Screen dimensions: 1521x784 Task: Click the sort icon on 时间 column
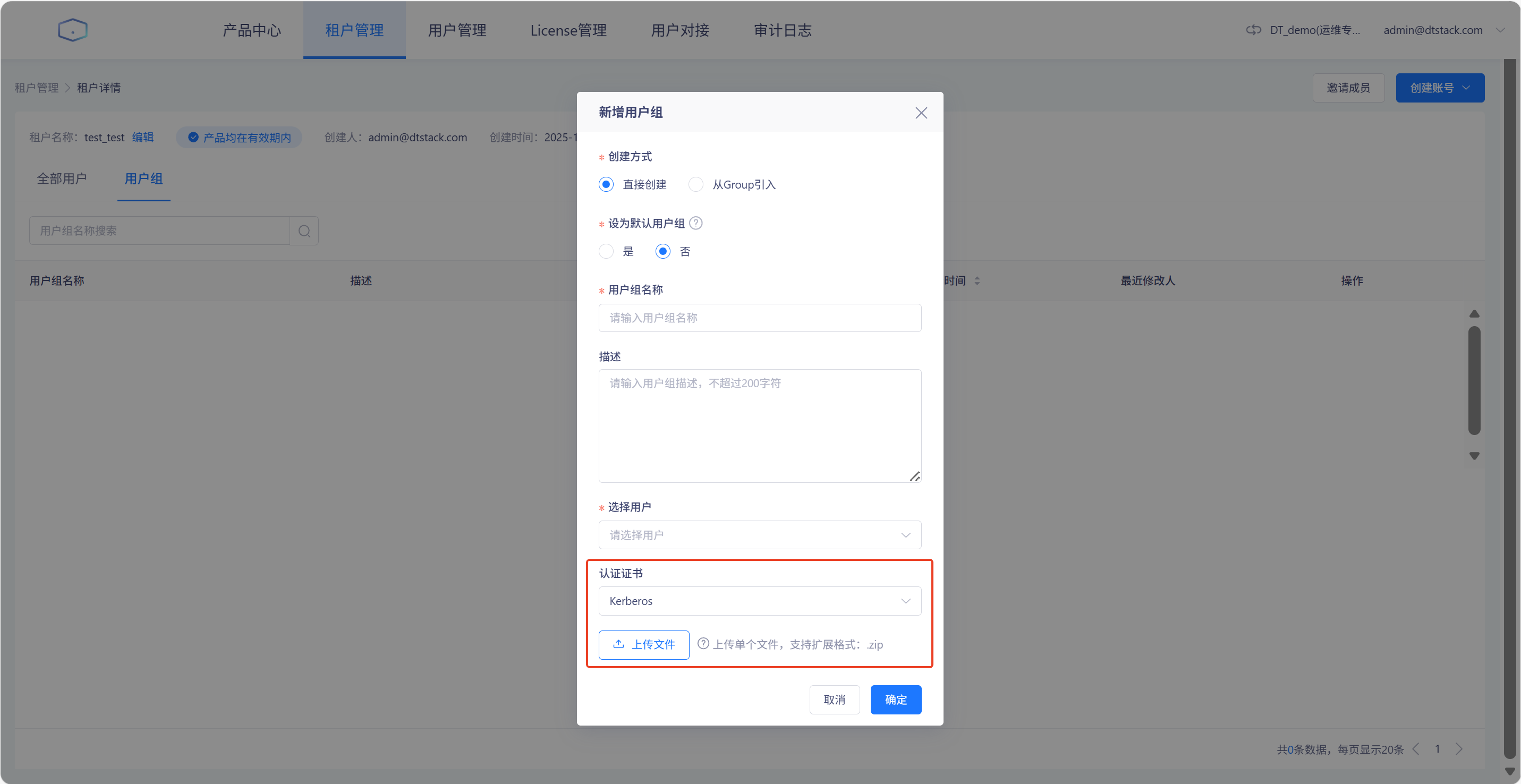pyautogui.click(x=977, y=281)
